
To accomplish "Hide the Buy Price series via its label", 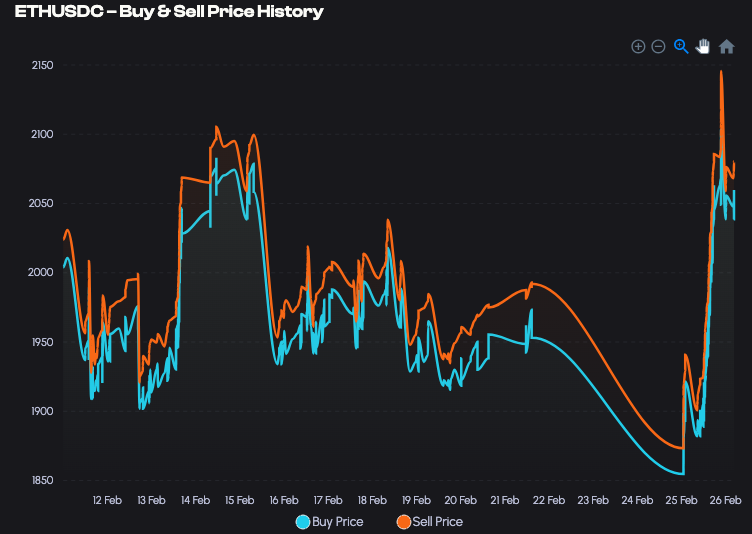I will pos(337,522).
